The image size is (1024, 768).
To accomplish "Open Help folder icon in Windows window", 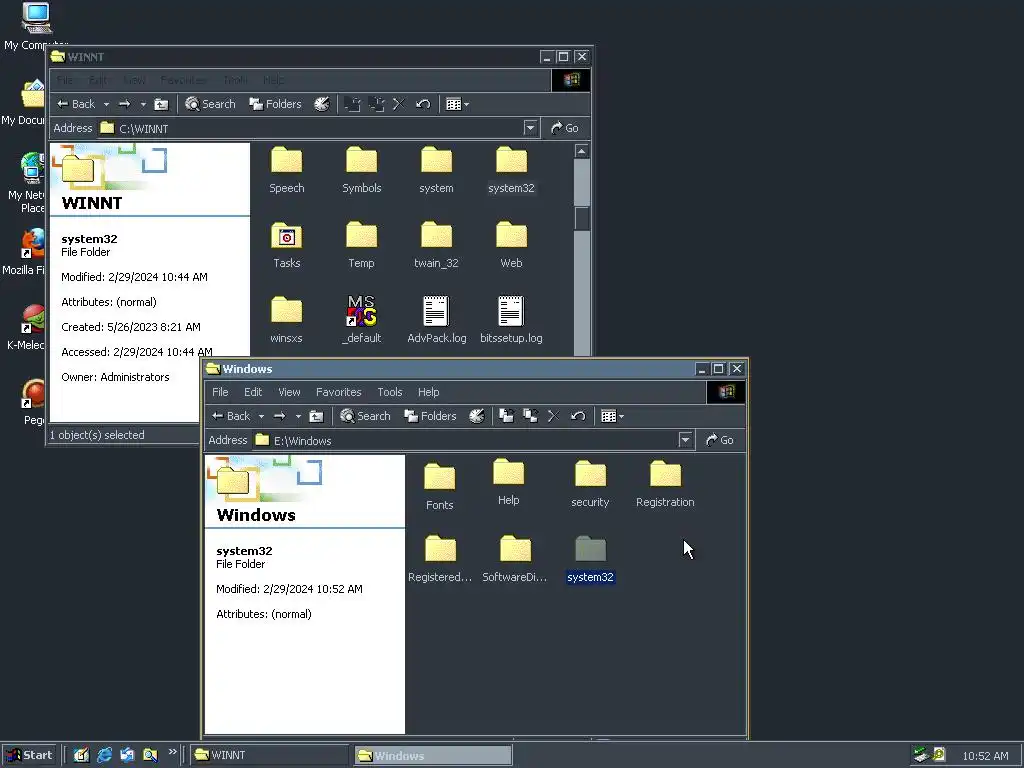I will pyautogui.click(x=508, y=482).
